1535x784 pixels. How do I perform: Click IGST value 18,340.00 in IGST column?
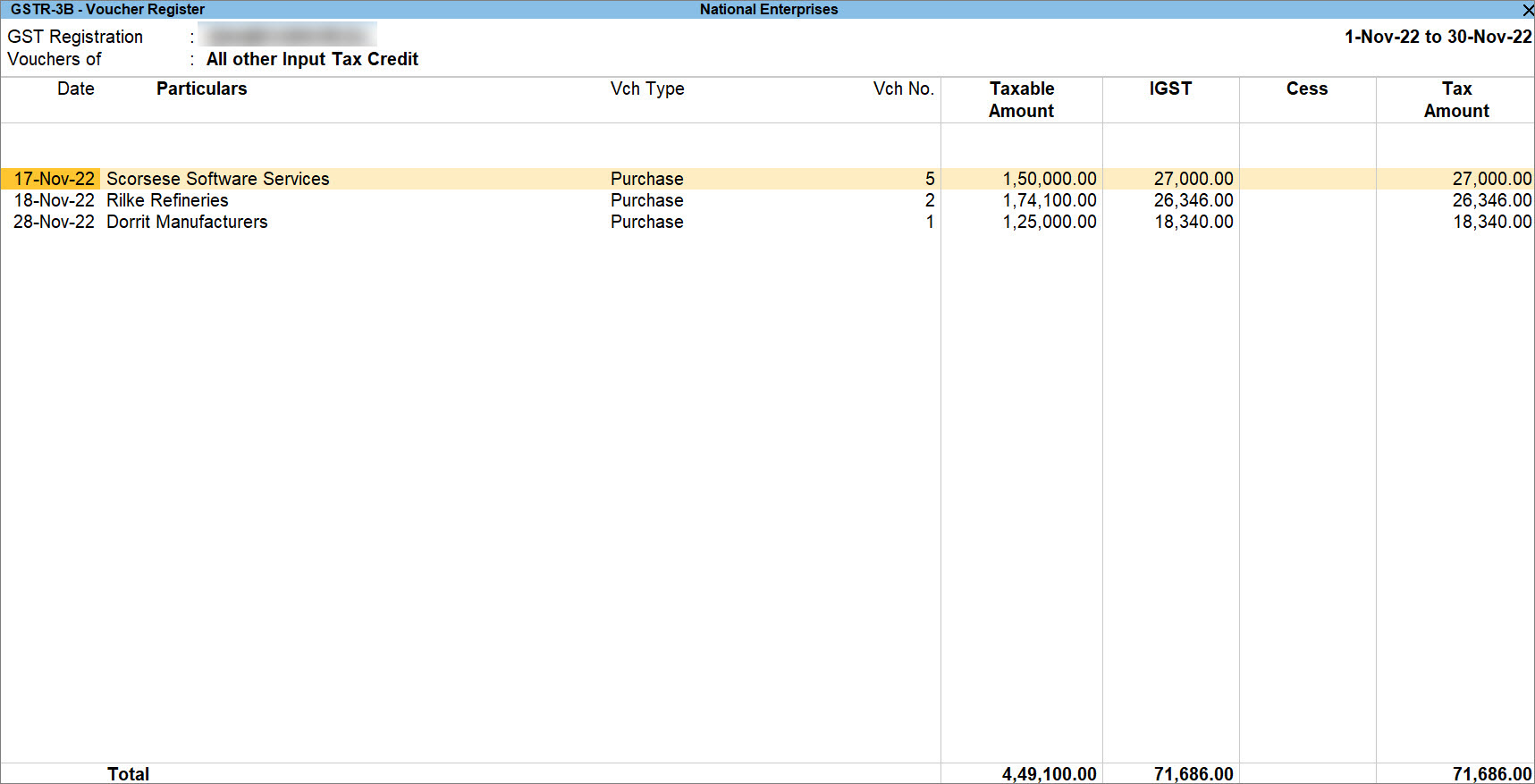click(x=1193, y=222)
